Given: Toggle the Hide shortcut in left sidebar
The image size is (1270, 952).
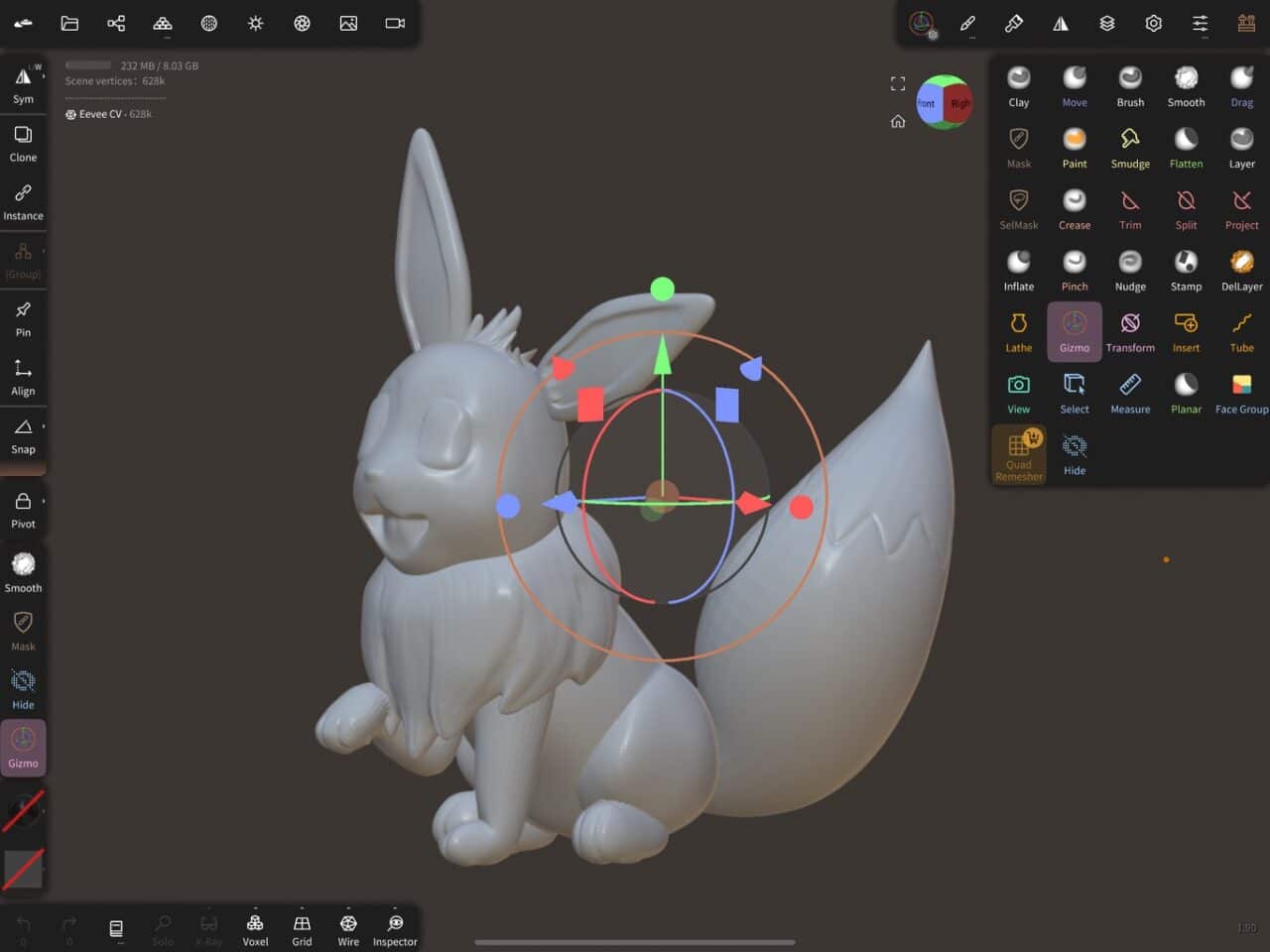Looking at the screenshot, I should coord(23,689).
